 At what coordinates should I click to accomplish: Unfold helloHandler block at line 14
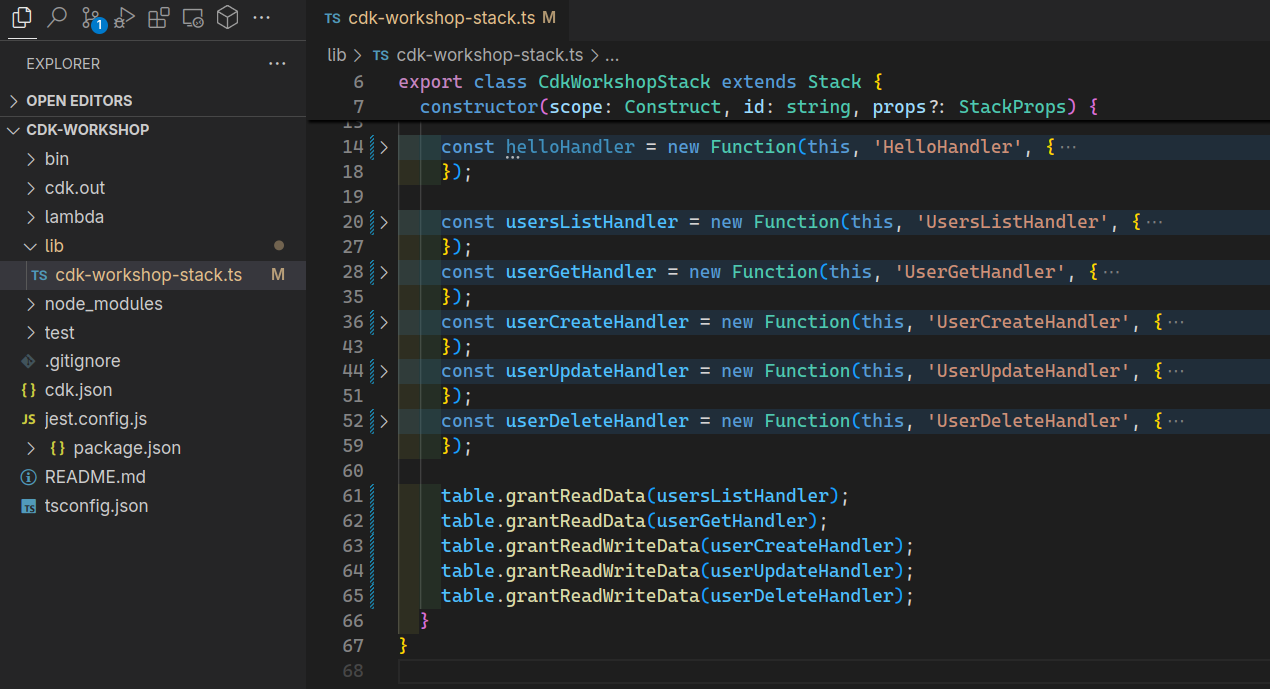click(384, 147)
